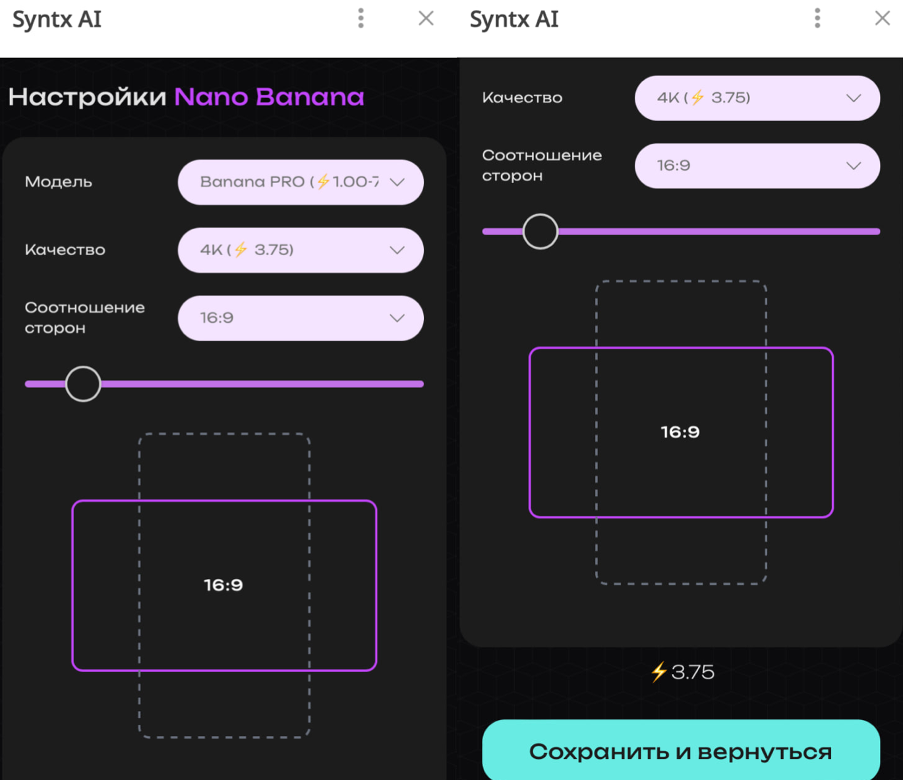Screen dimensions: 904x780
Task: Select the purple 16:9 frame in right preview
Action: point(681,432)
